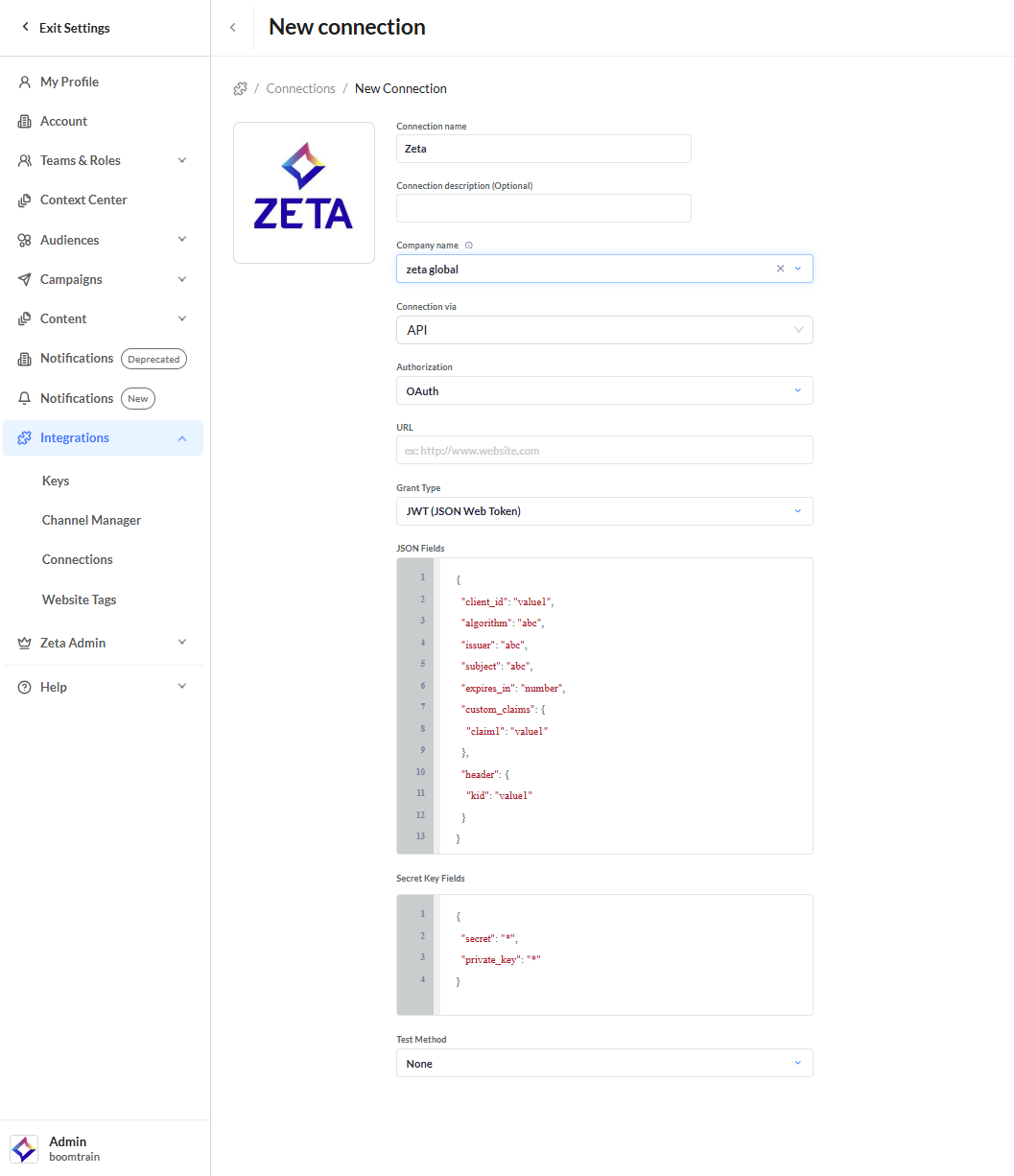
Task: Click the back chevron beside New connection title
Action: (232, 27)
